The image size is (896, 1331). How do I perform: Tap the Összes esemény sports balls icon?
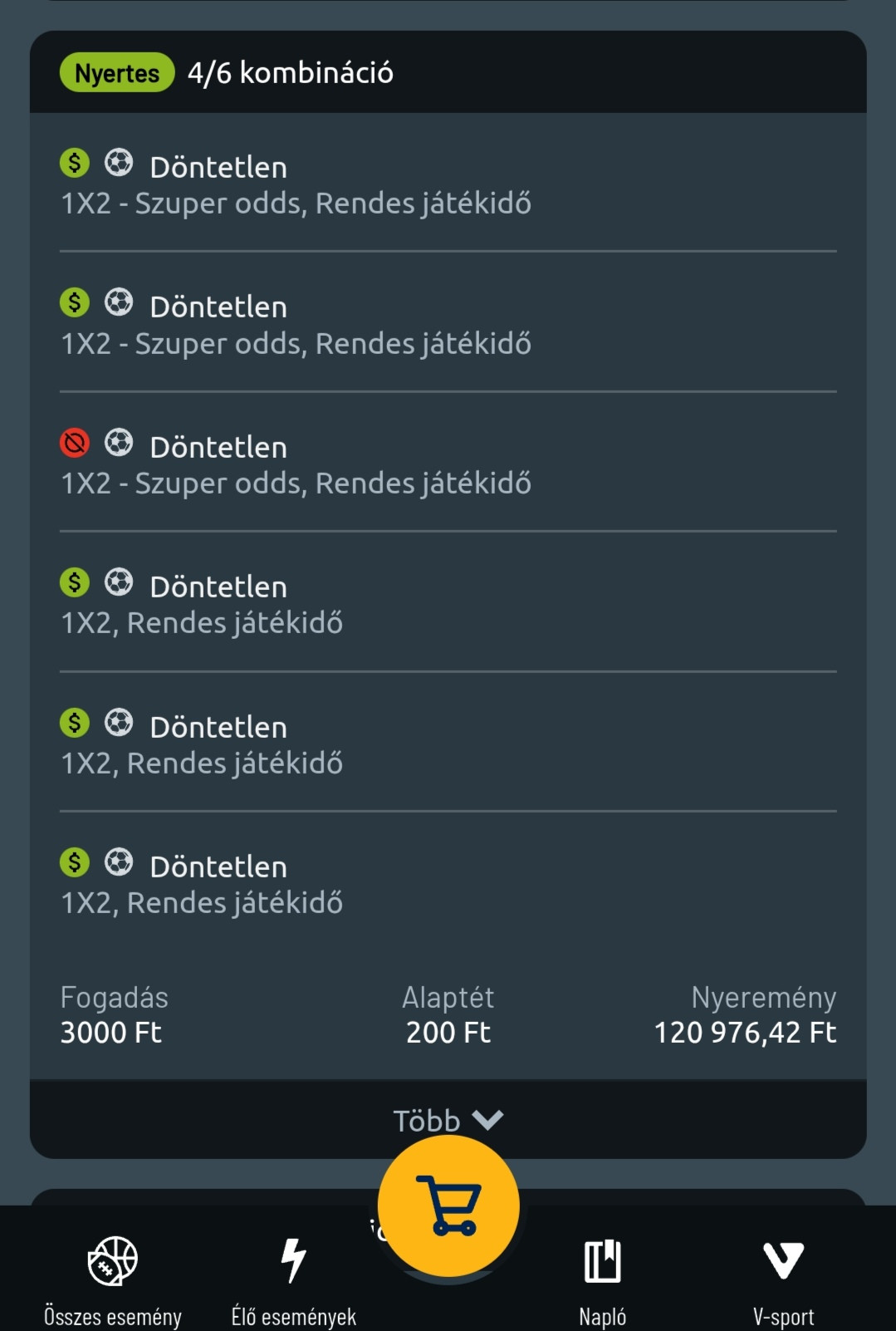[113, 1260]
